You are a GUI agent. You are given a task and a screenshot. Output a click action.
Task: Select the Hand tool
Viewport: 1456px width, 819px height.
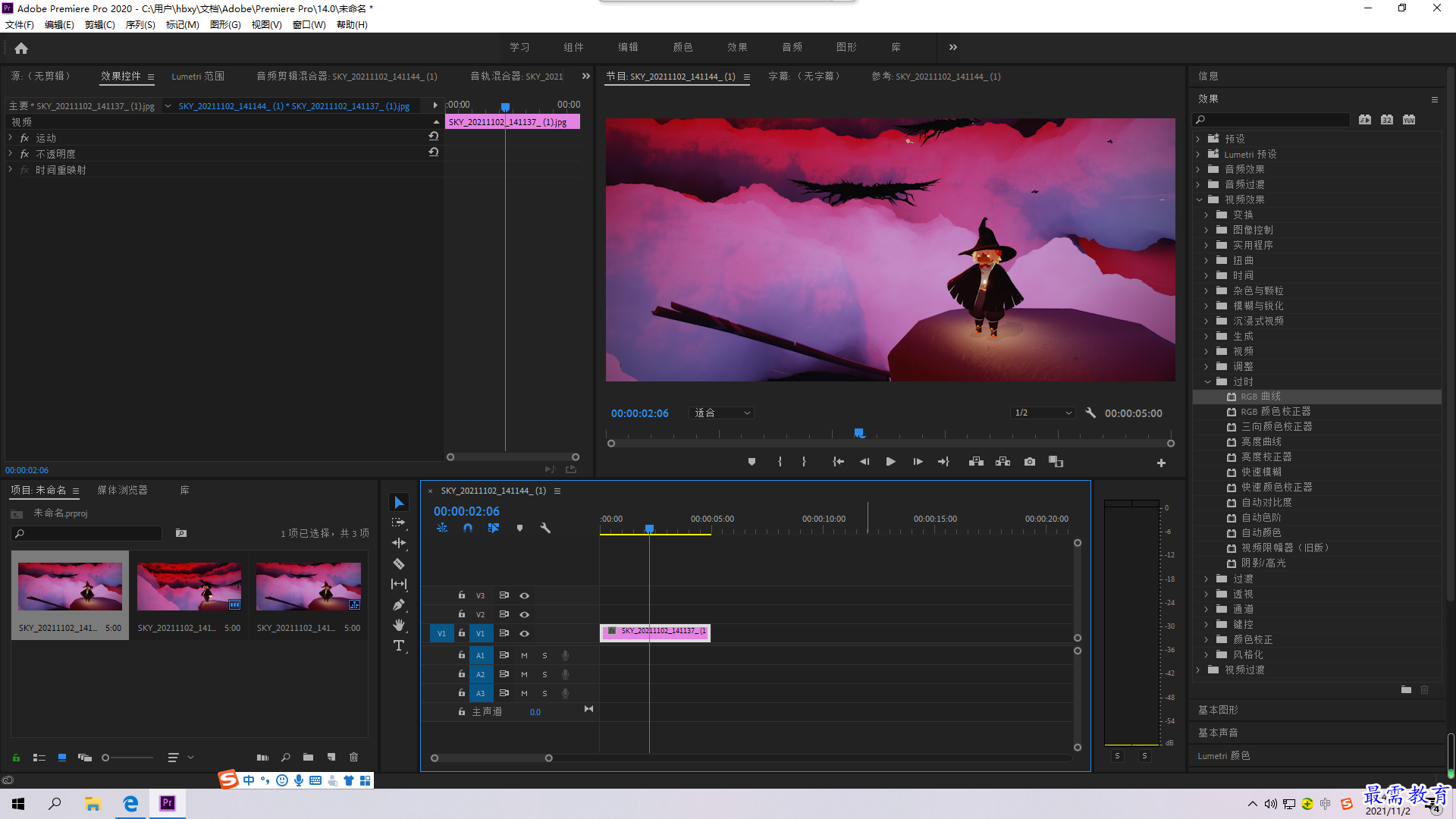pos(399,625)
